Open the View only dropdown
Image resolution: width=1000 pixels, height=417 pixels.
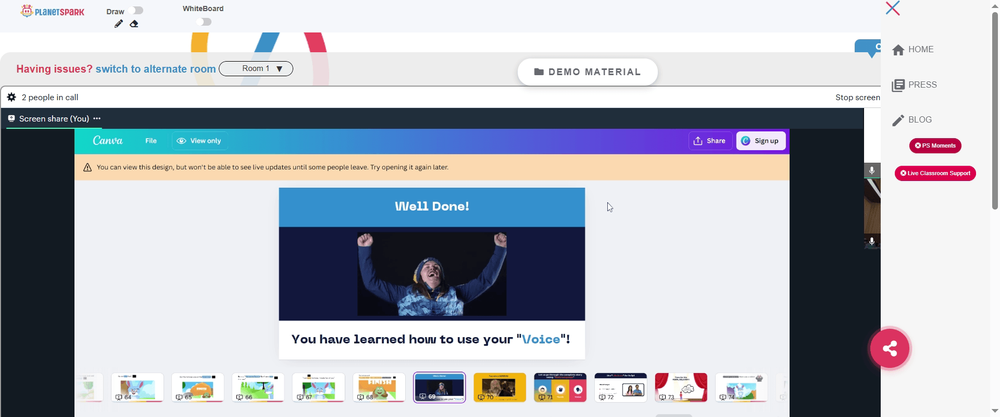199,141
